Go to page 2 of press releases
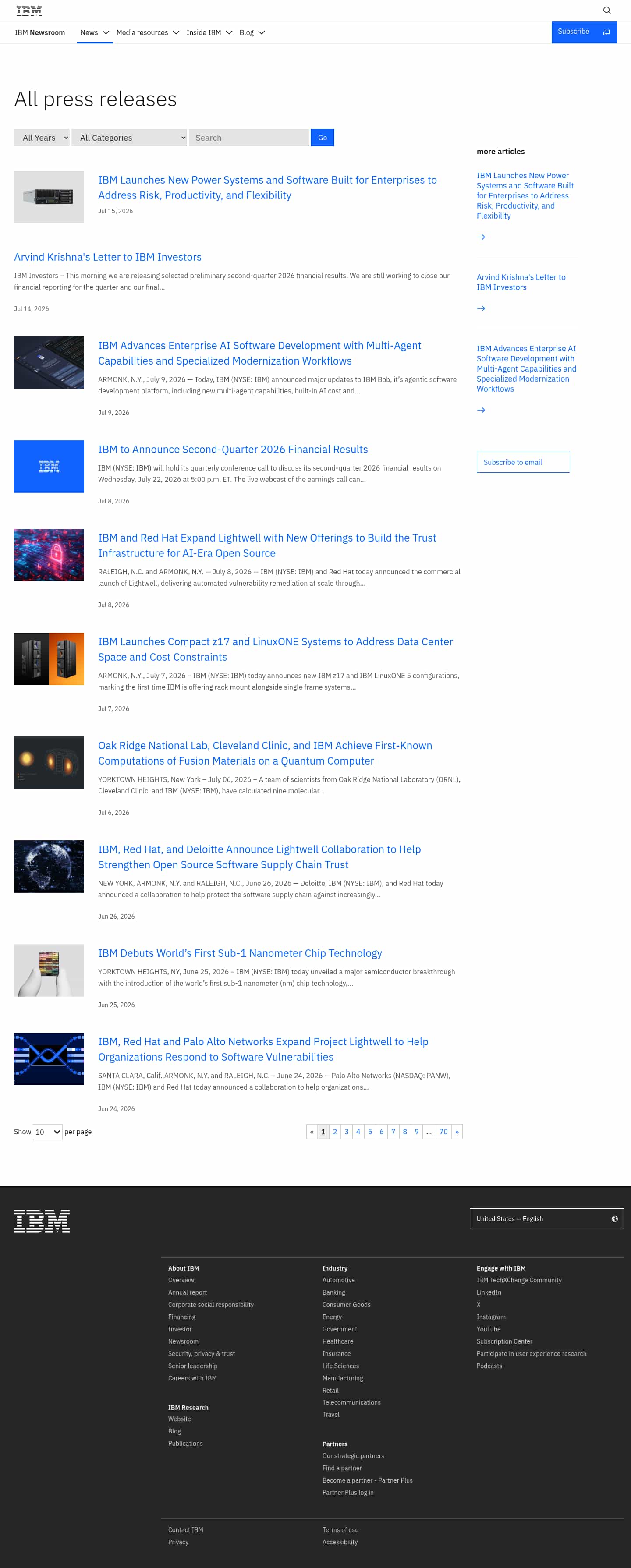The width and height of the screenshot is (631, 1568). pos(335,1132)
